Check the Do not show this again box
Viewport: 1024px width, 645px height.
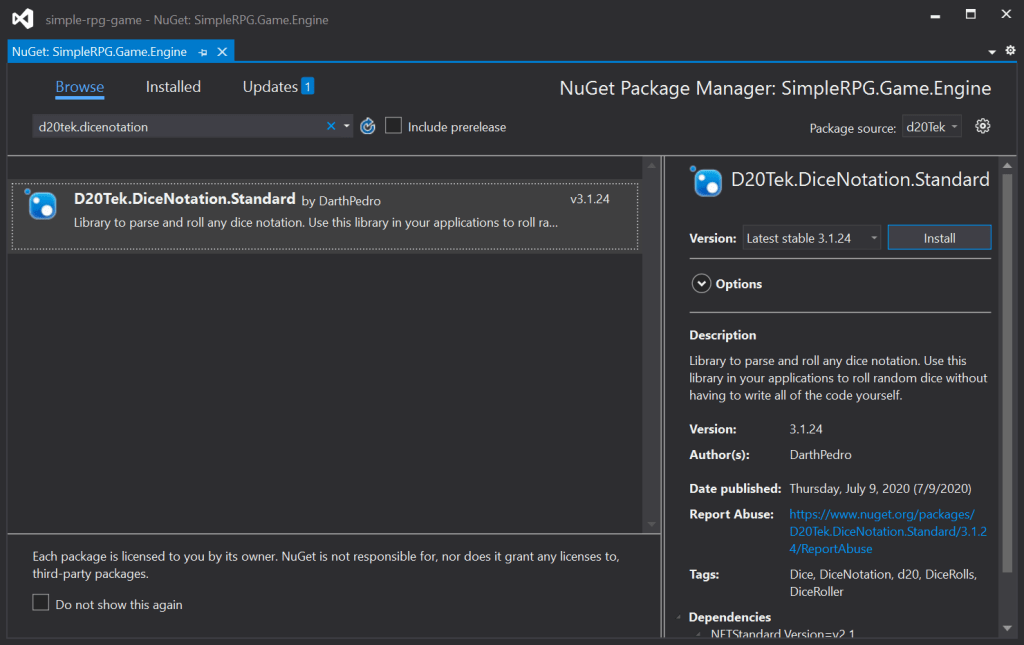click(41, 603)
